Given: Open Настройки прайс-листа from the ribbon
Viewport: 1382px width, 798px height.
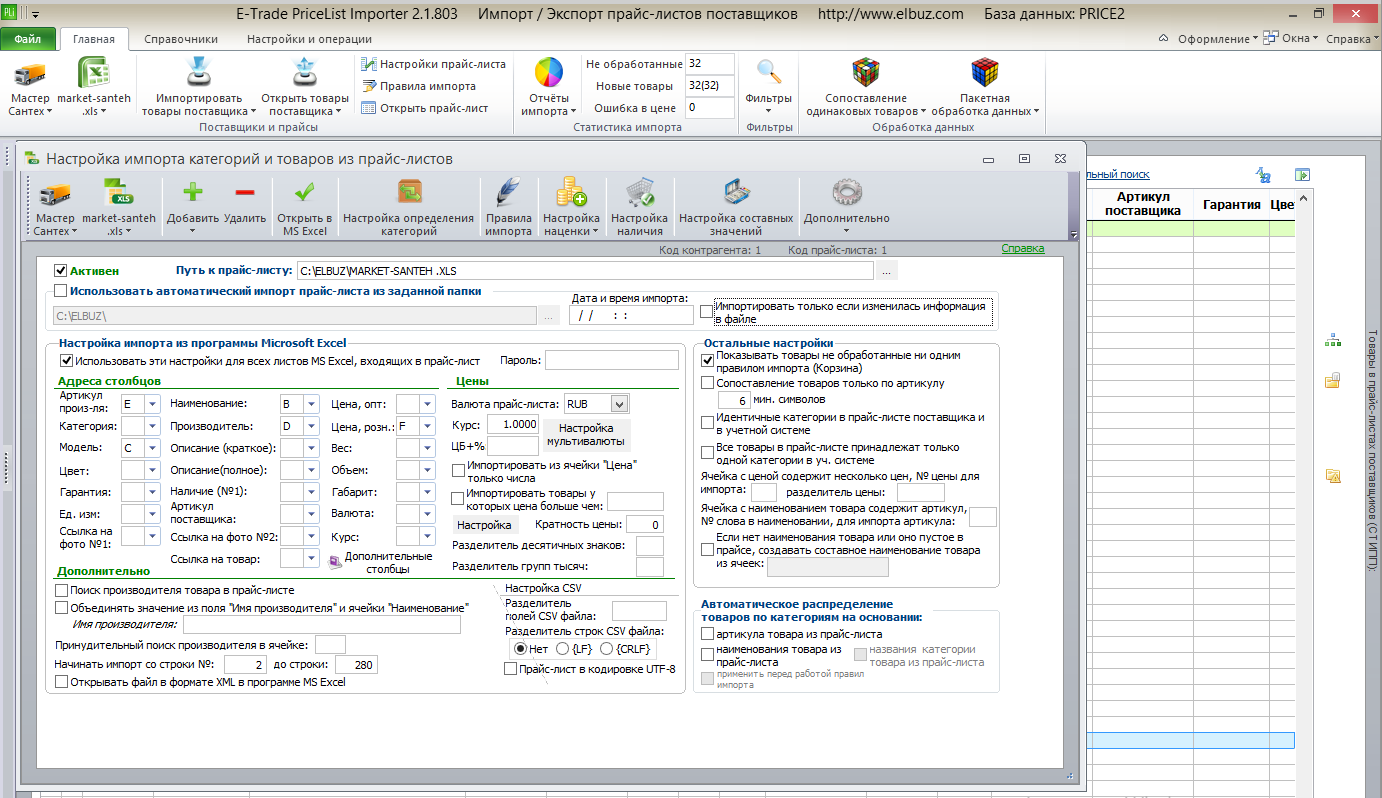Looking at the screenshot, I should click(x=433, y=64).
